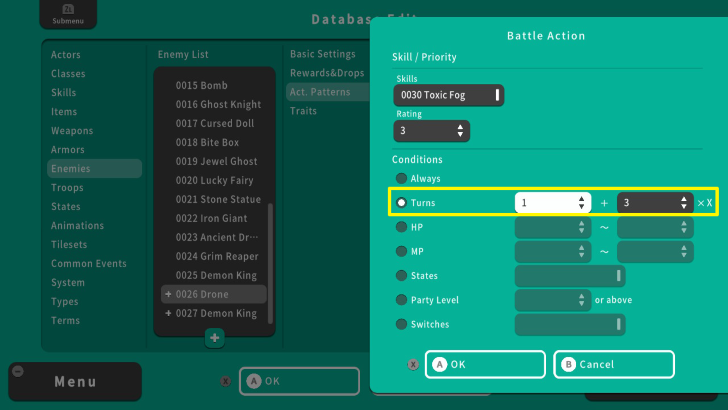Viewport: 728px width, 410px height.
Task: Click the MP maximum value stepper
Action: (655, 251)
